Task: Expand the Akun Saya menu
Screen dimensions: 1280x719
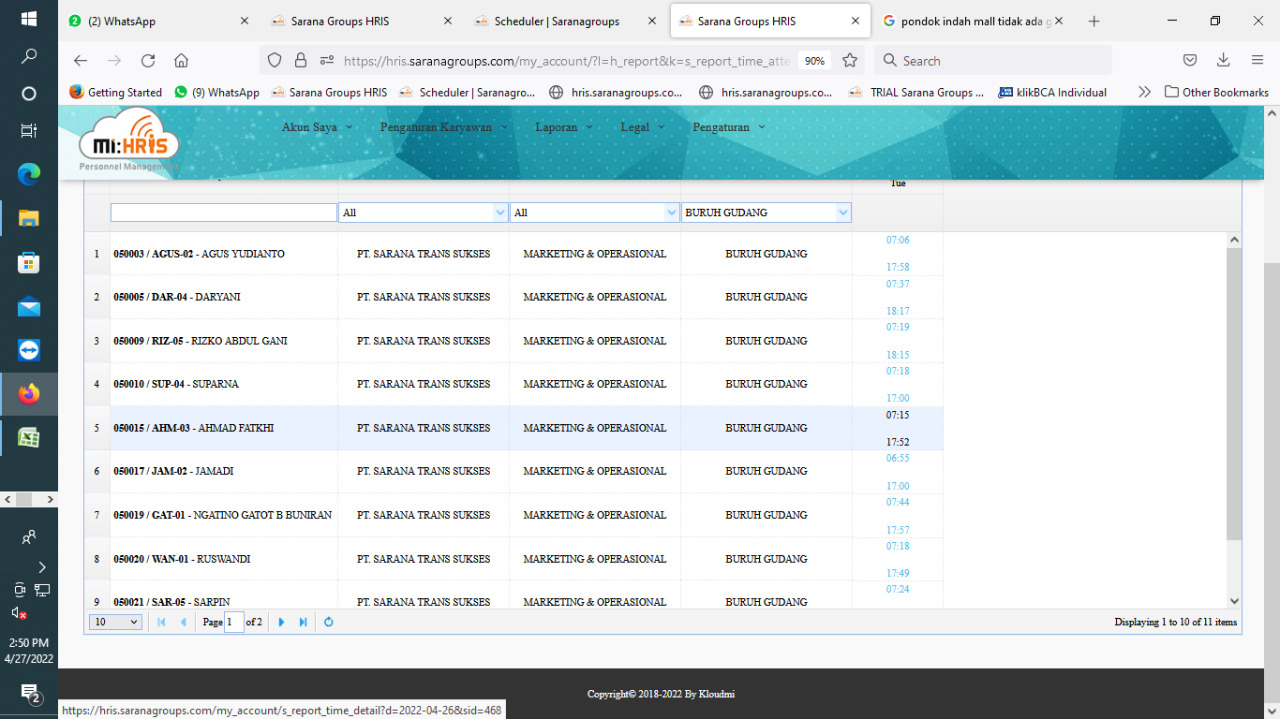Action: coord(317,127)
